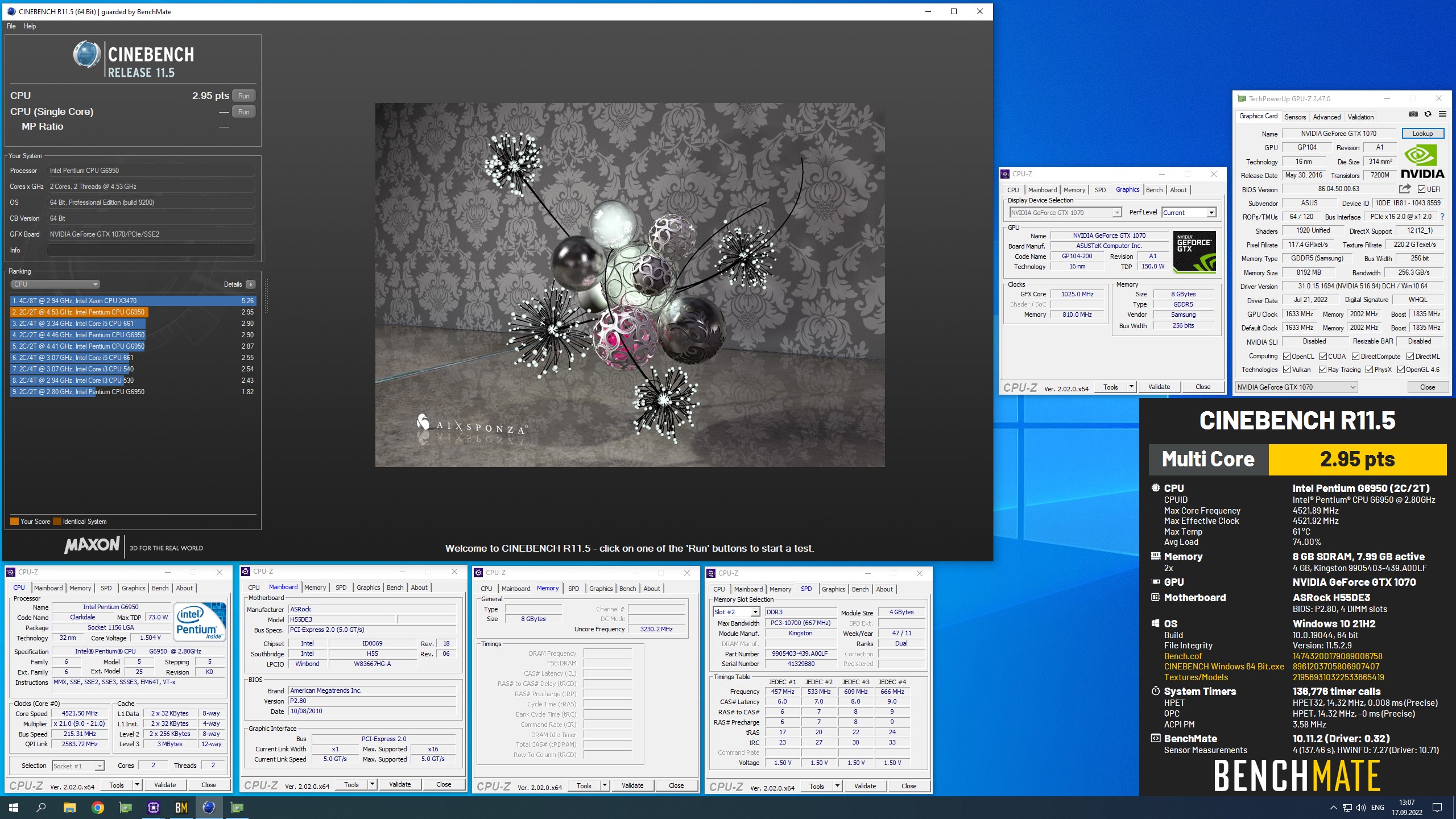Click the volume speaker tray icon
Viewport: 1456px width, 819px height.
pyautogui.click(x=1361, y=808)
